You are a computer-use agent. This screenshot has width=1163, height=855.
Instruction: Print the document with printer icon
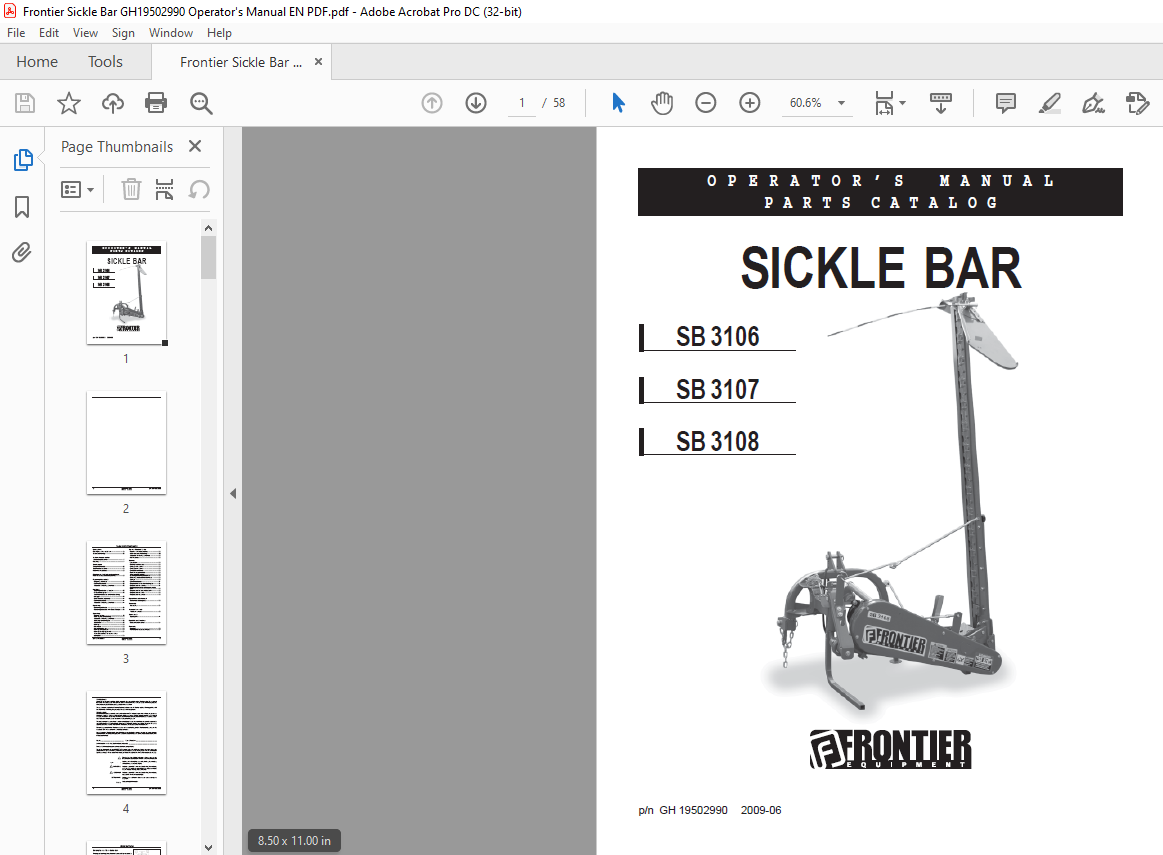pyautogui.click(x=156, y=103)
